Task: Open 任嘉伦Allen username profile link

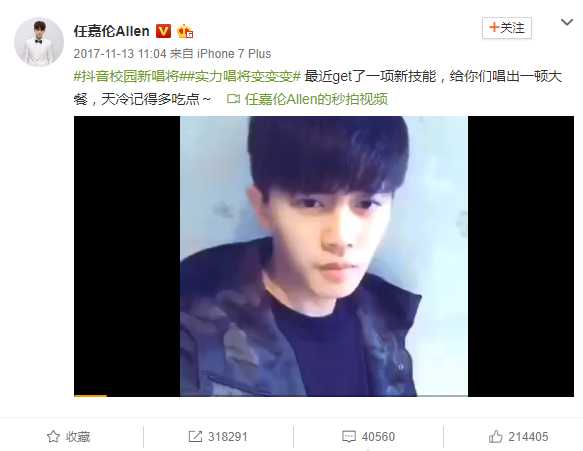Action: 112,31
